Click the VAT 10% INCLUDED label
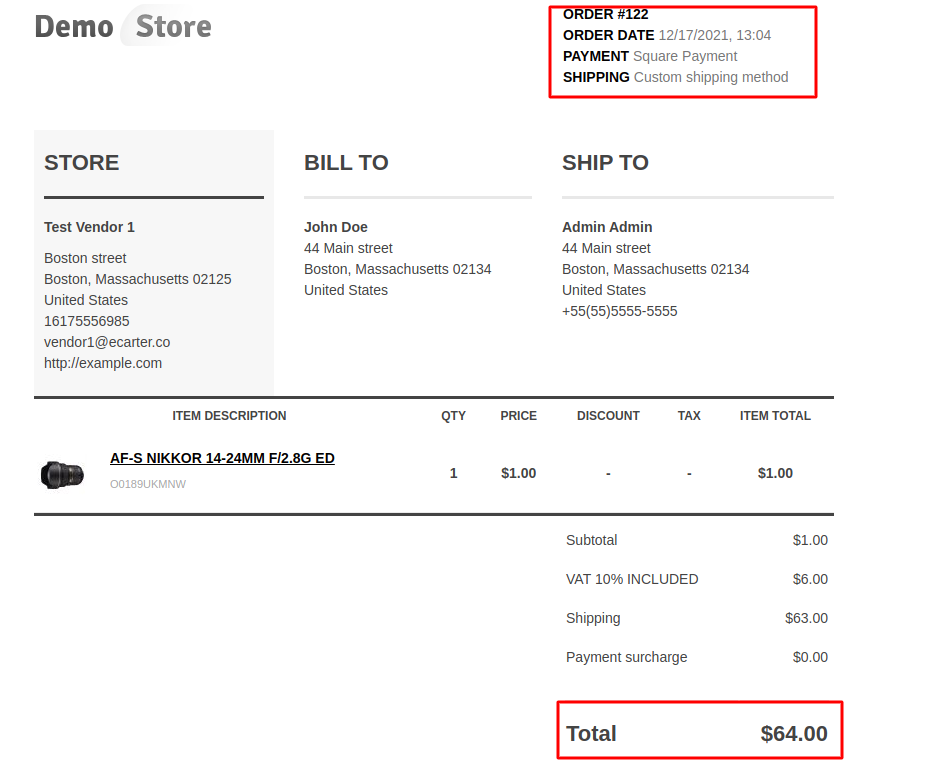This screenshot has width=926, height=775. (632, 579)
